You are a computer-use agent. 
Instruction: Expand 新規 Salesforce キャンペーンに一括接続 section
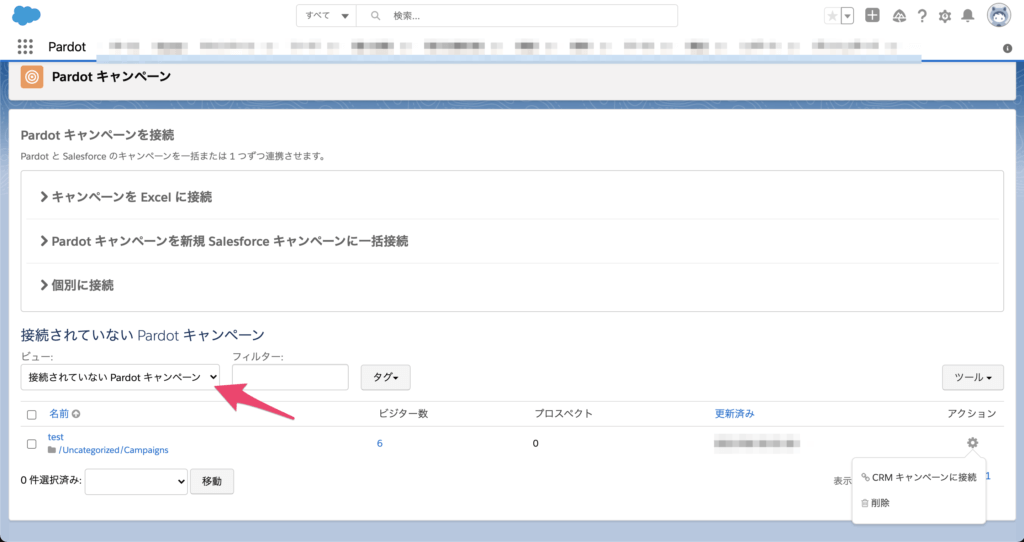(x=224, y=241)
